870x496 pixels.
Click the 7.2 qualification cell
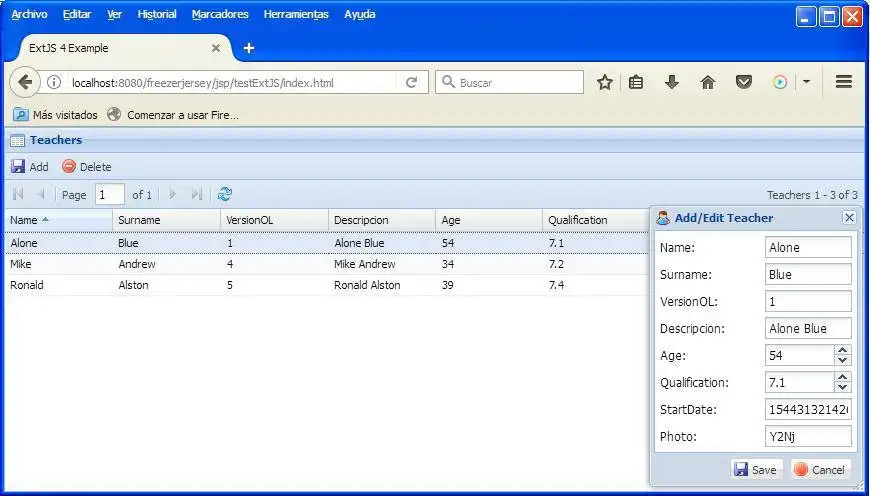(595, 264)
